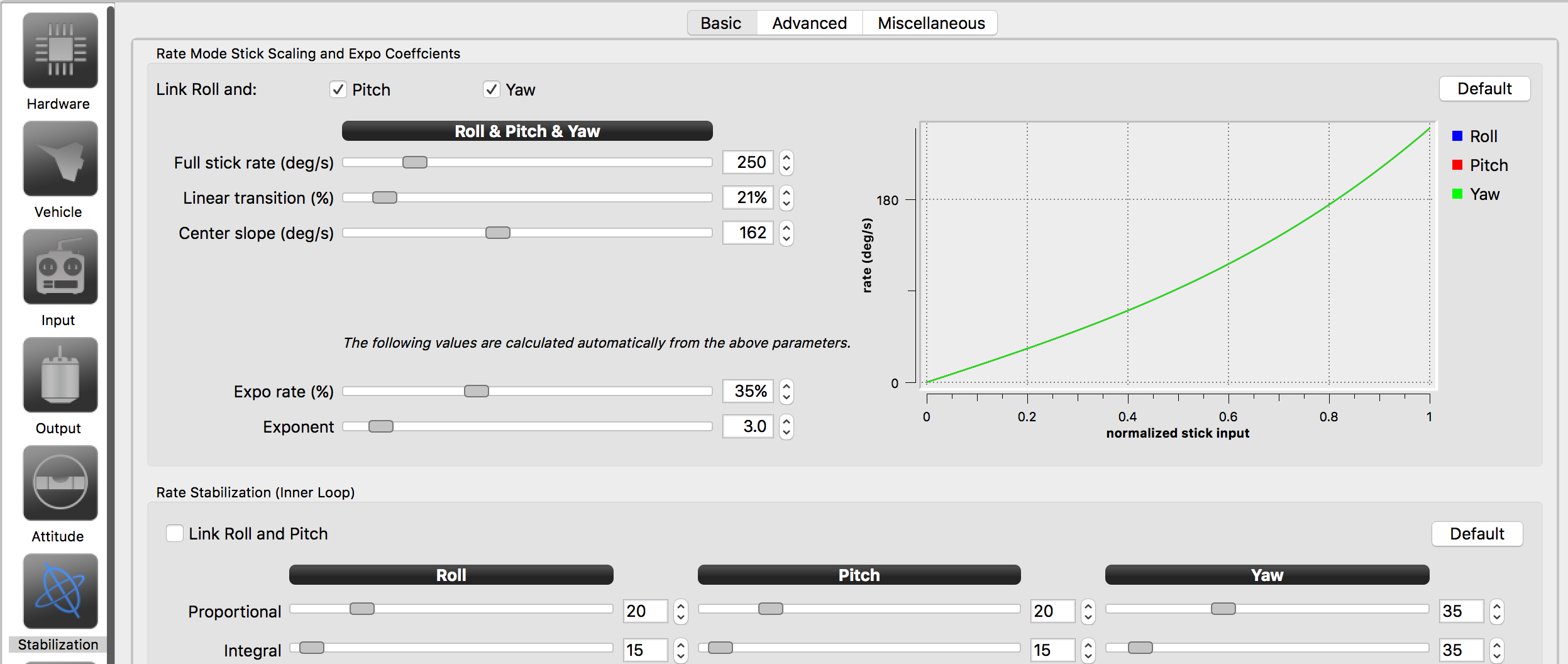Increase Yaw Proportional with its stepper
This screenshot has width=1568, height=664.
pos(1498,605)
